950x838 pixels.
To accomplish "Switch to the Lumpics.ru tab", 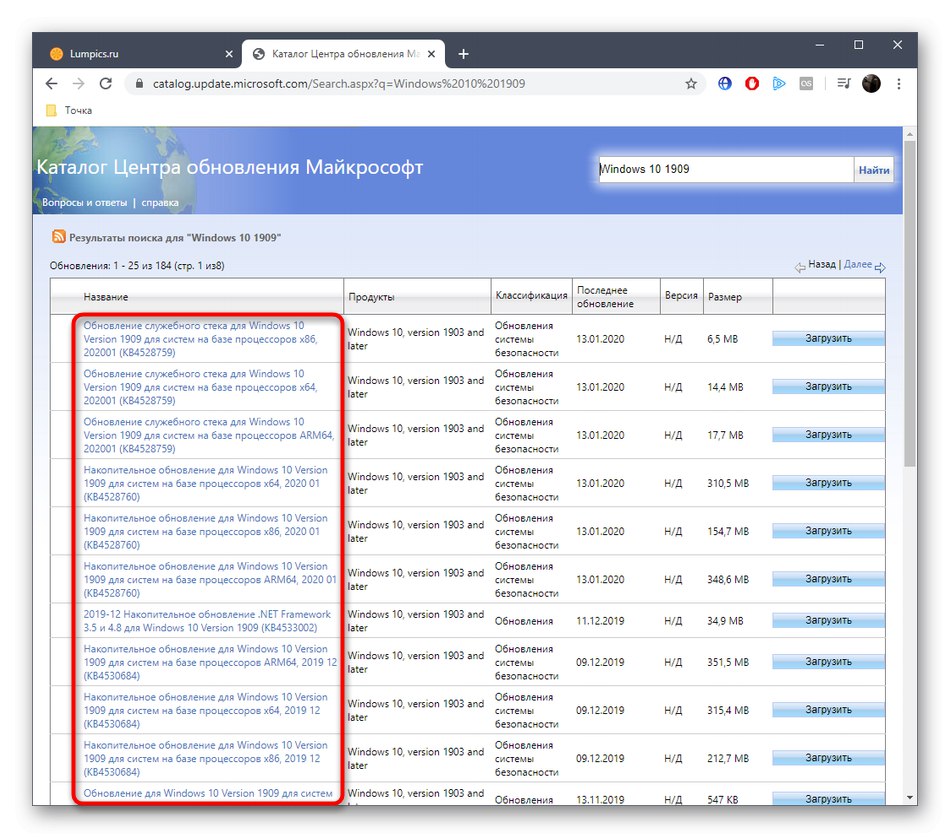I will pyautogui.click(x=139, y=54).
